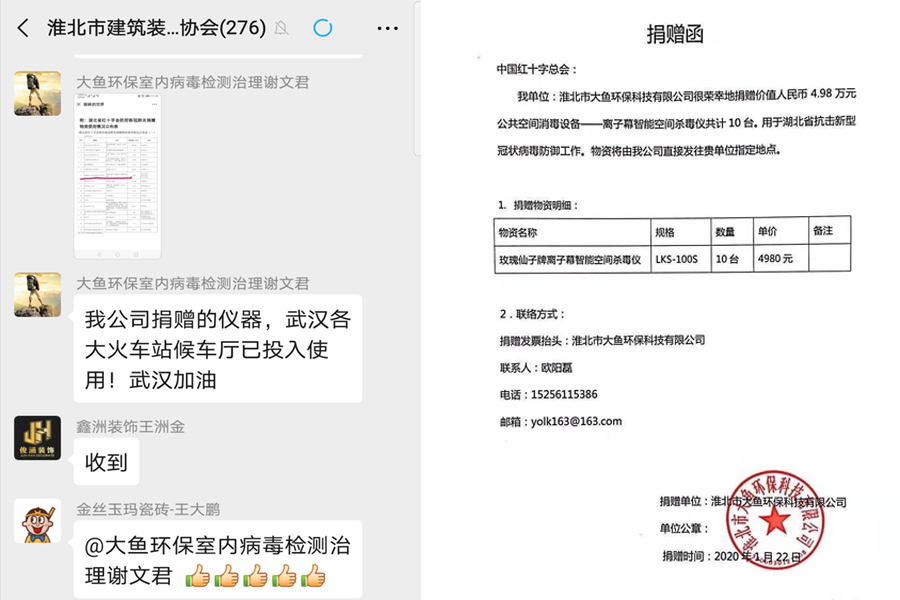Tap the back arrow in chat header
Image resolution: width=900 pixels, height=600 pixels.
(24, 28)
